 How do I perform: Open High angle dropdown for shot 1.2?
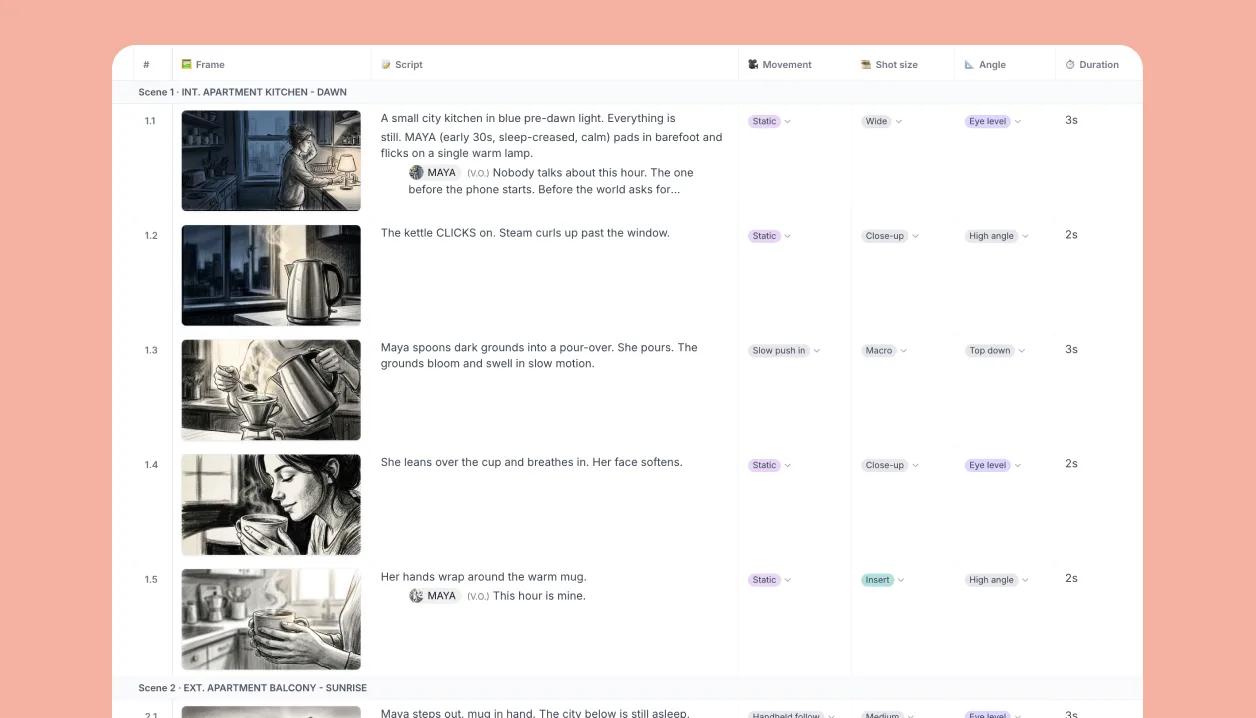[998, 236]
